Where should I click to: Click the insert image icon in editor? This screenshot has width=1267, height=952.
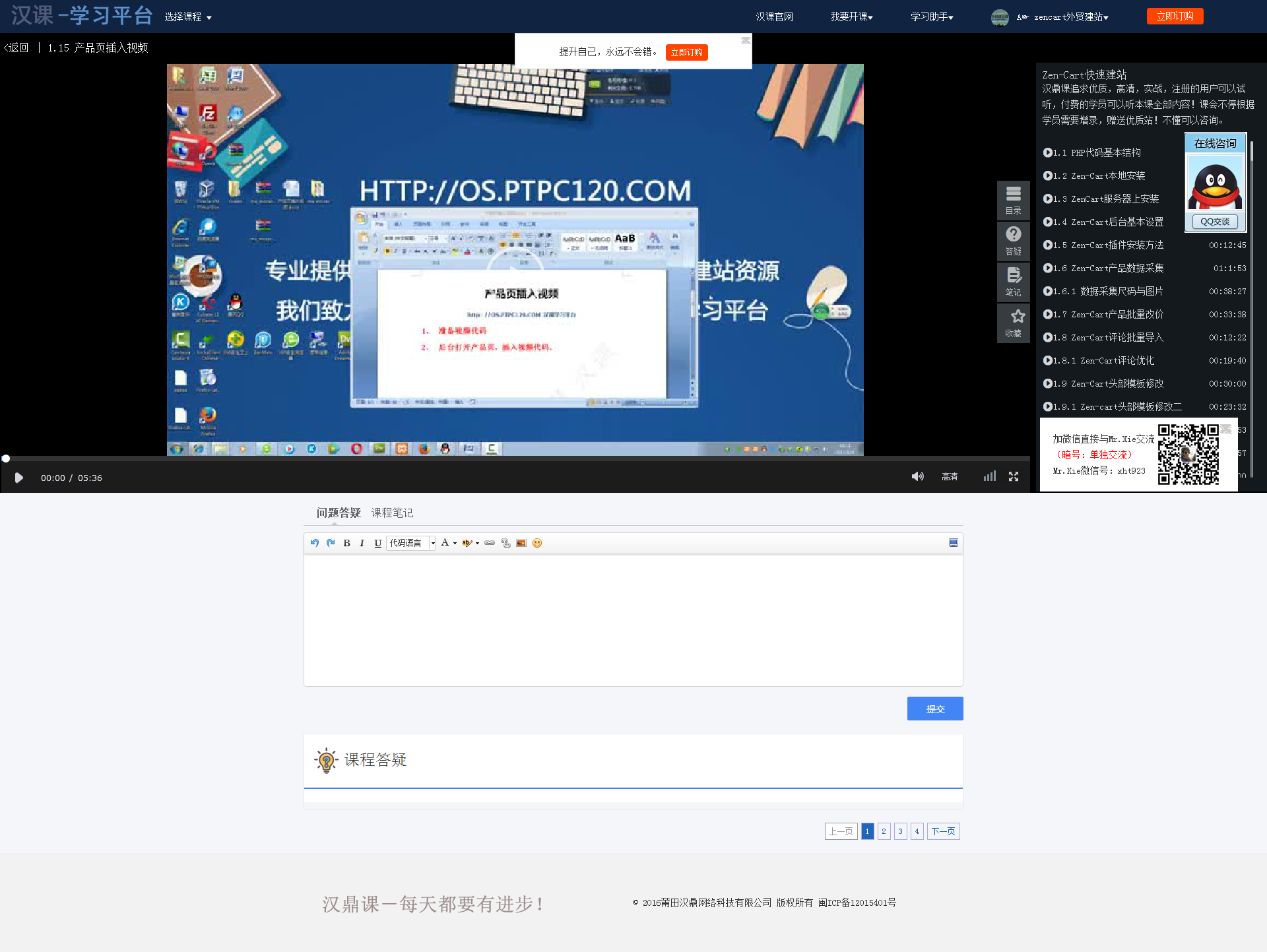521,543
